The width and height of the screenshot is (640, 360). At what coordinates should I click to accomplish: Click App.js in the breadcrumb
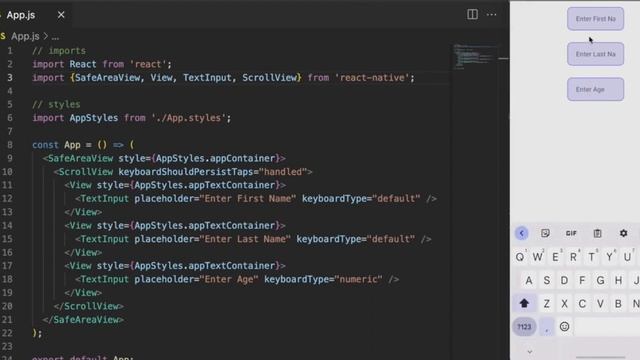point(25,36)
